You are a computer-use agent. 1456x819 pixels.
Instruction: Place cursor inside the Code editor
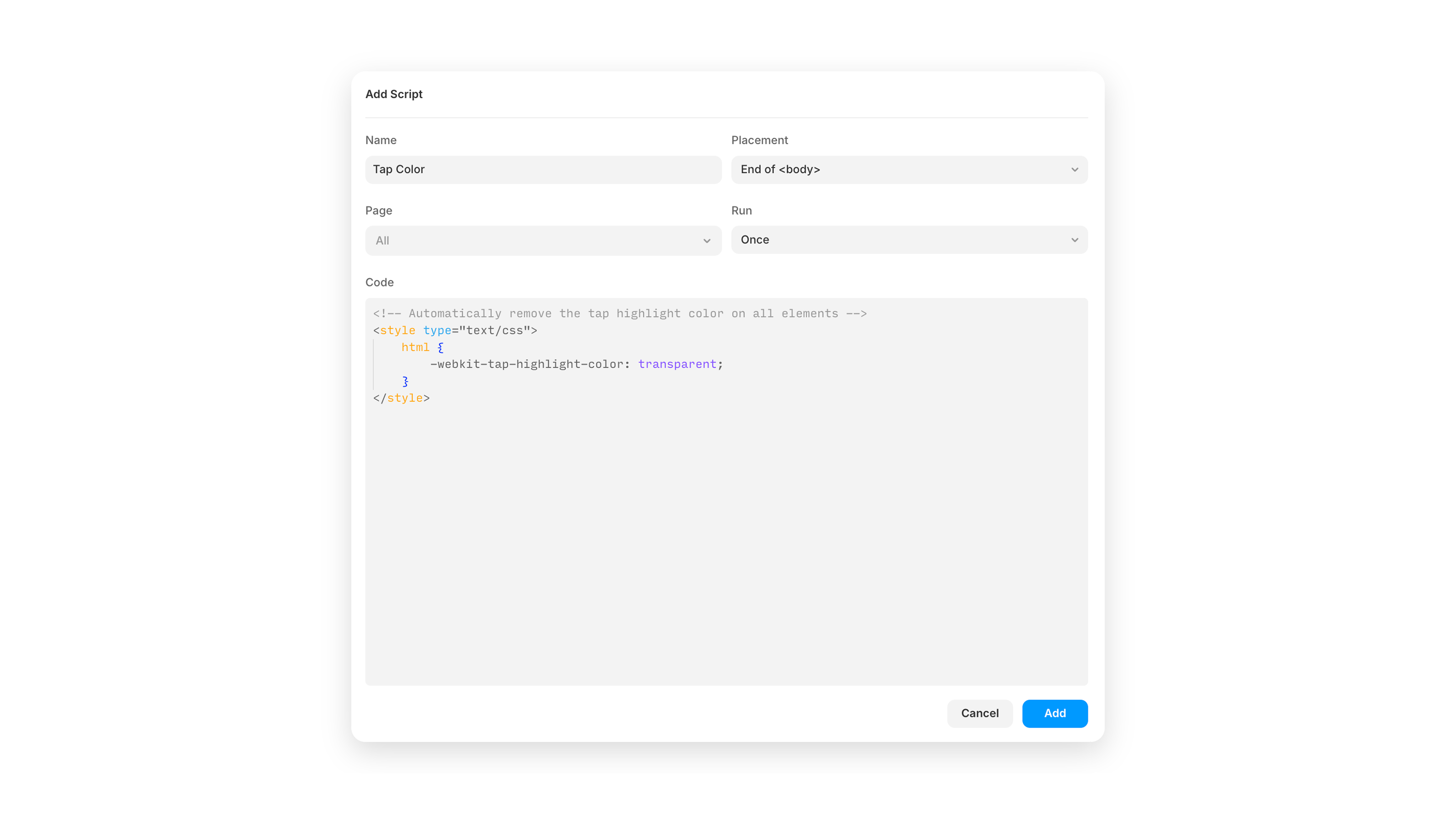coord(726,509)
